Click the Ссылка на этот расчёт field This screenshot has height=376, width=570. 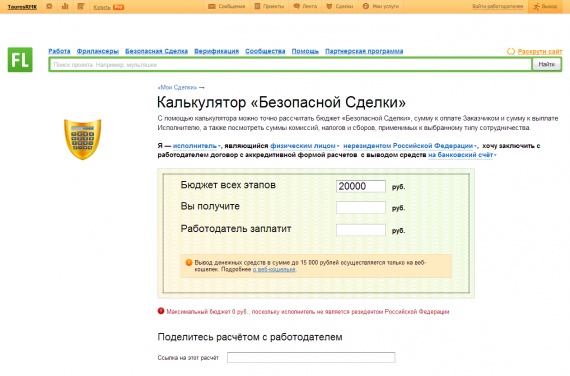coord(311,357)
